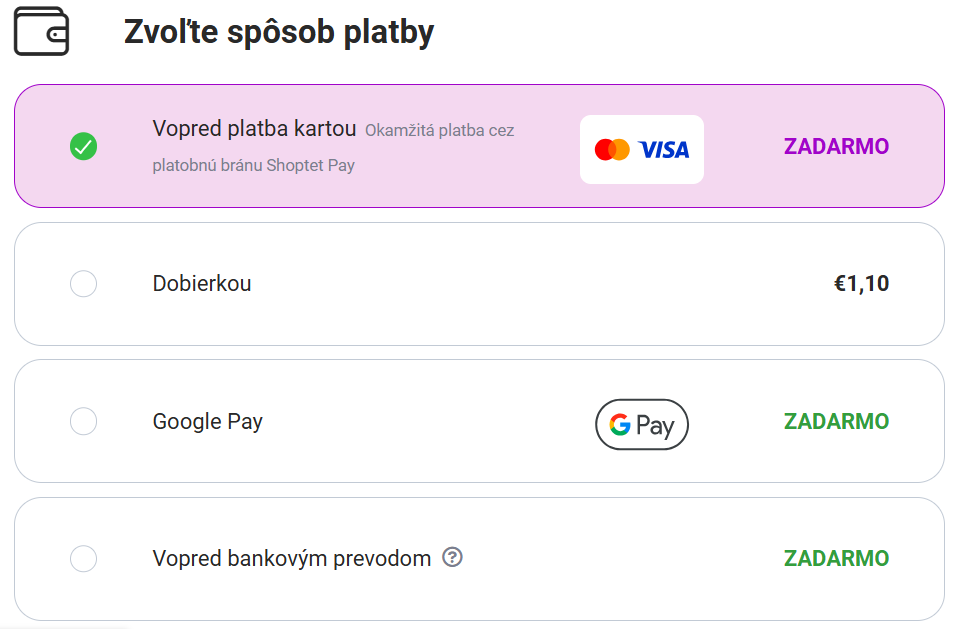The height and width of the screenshot is (629, 960).
Task: Click the Zvoľte spôsob platby heading
Action: coord(279,32)
